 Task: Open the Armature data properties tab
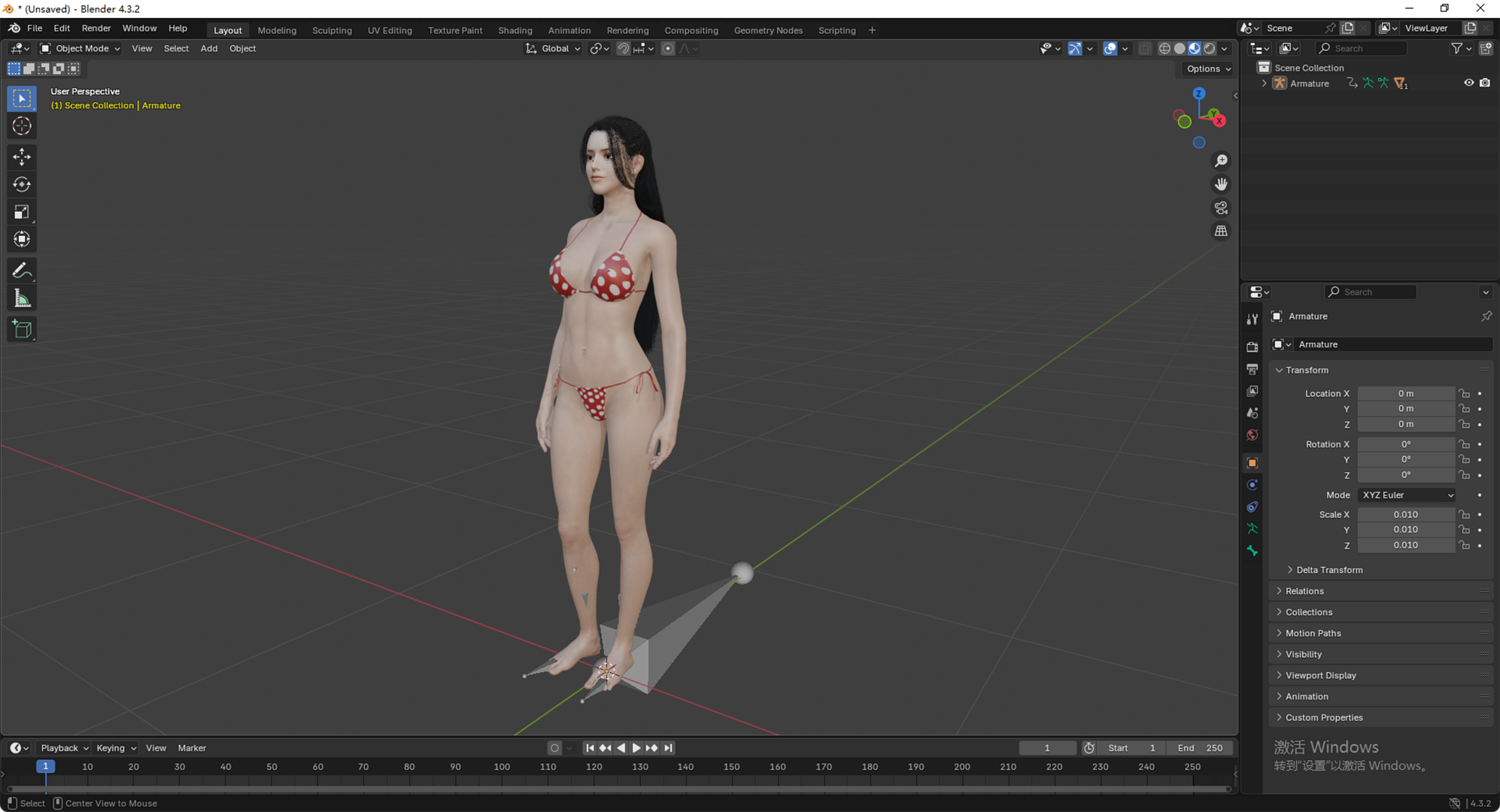[1252, 529]
